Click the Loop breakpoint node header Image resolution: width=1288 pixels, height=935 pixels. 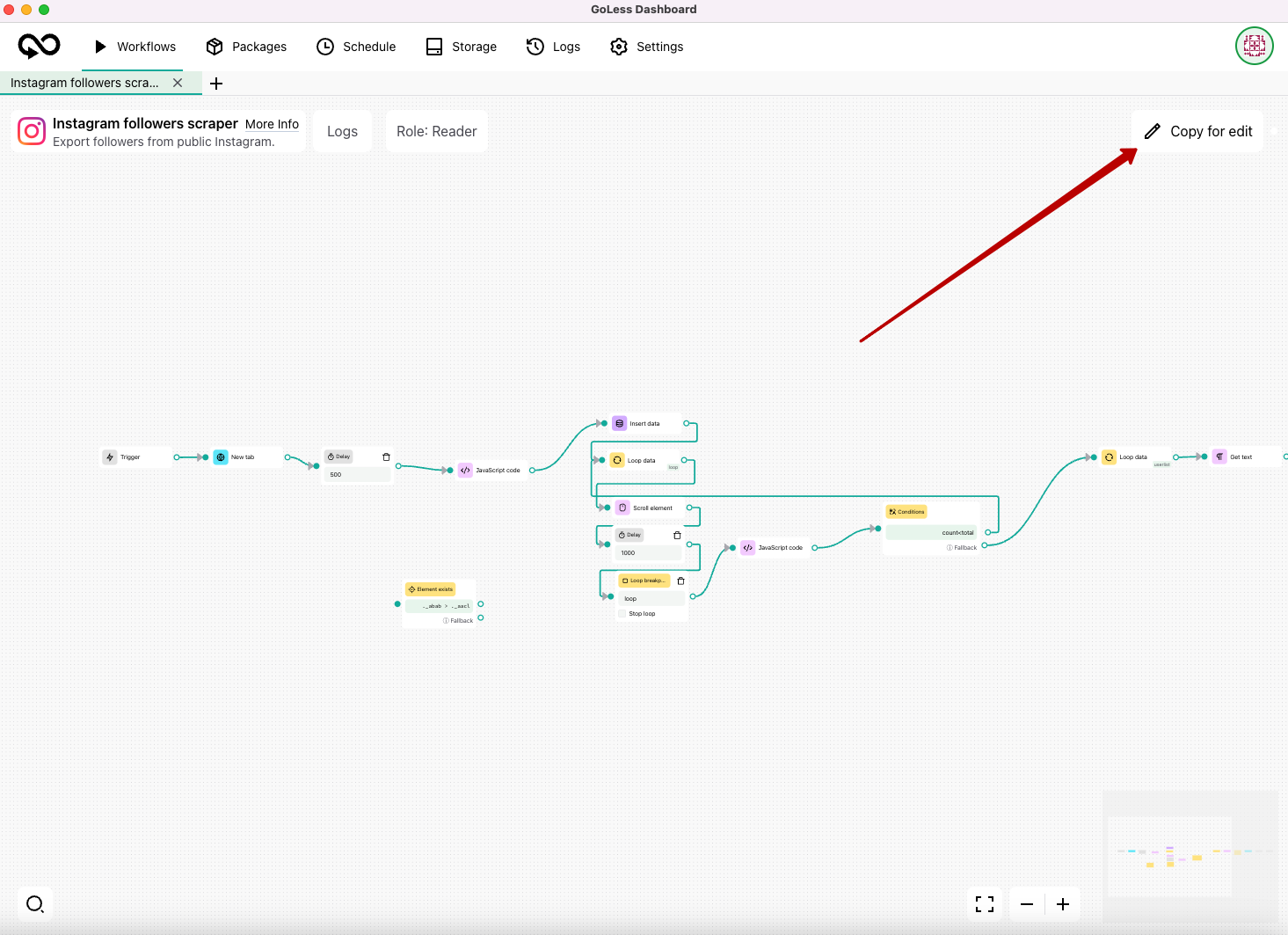pyautogui.click(x=644, y=581)
